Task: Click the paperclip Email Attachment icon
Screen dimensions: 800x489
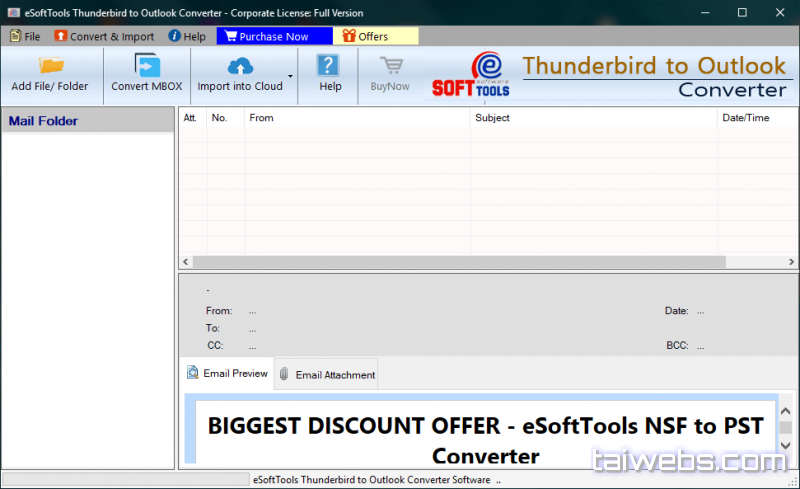Action: click(x=284, y=375)
